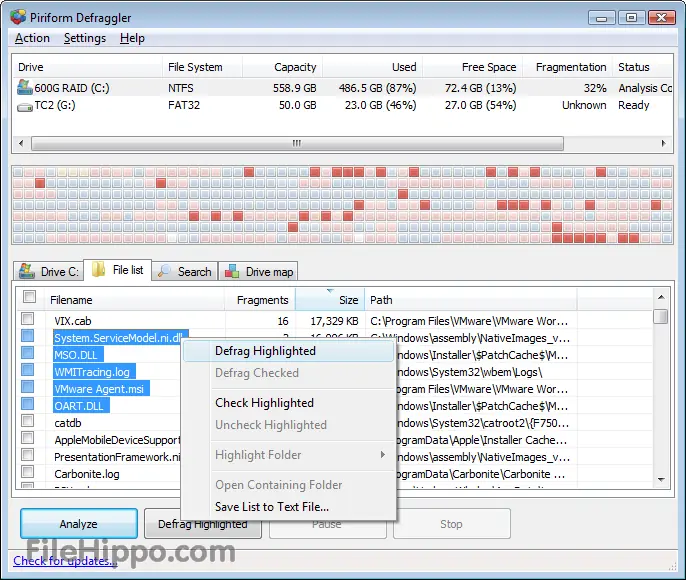This screenshot has height=580, width=686.
Task: Select the AppleMobileDeviceSupport file name
Action: [117, 440]
